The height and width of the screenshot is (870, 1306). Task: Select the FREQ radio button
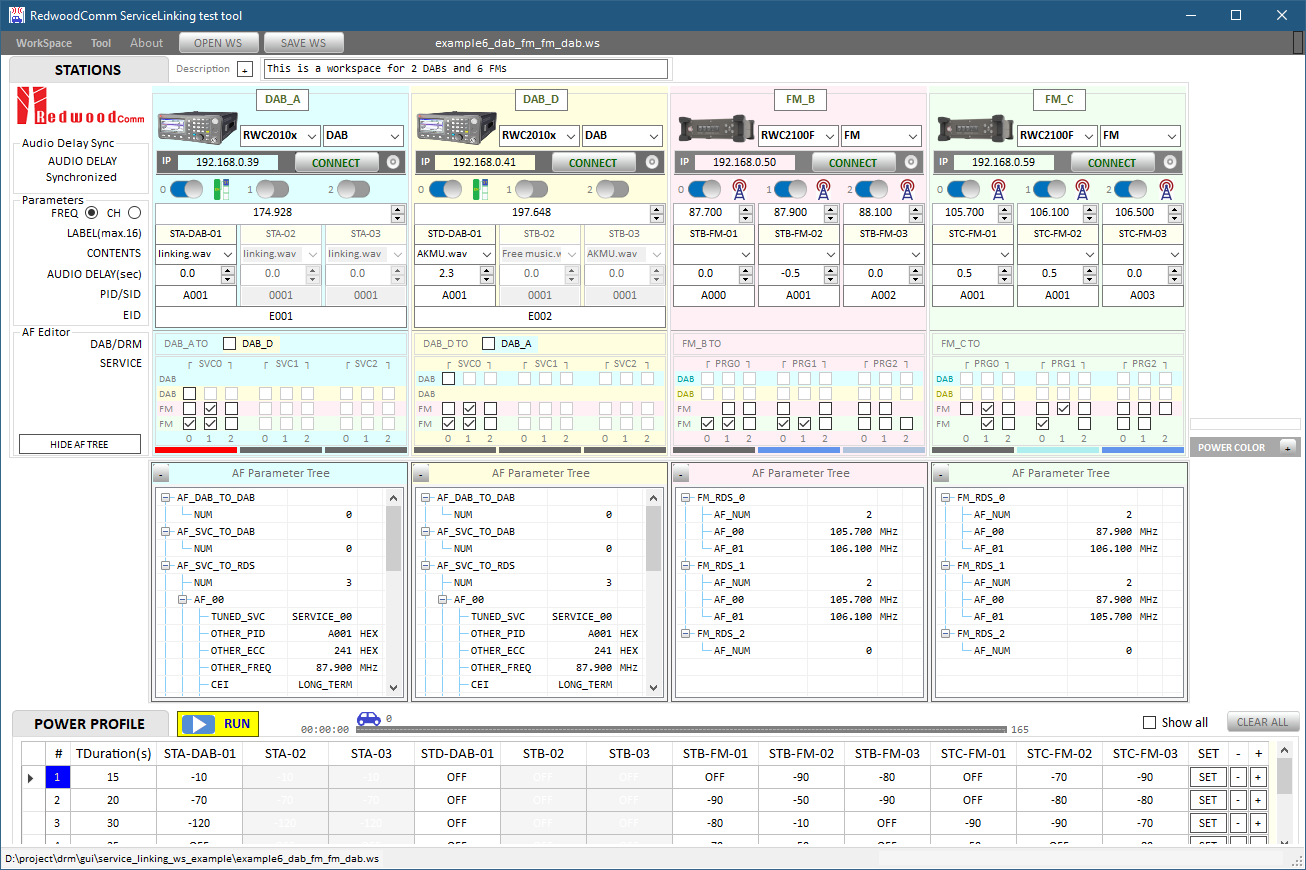91,213
